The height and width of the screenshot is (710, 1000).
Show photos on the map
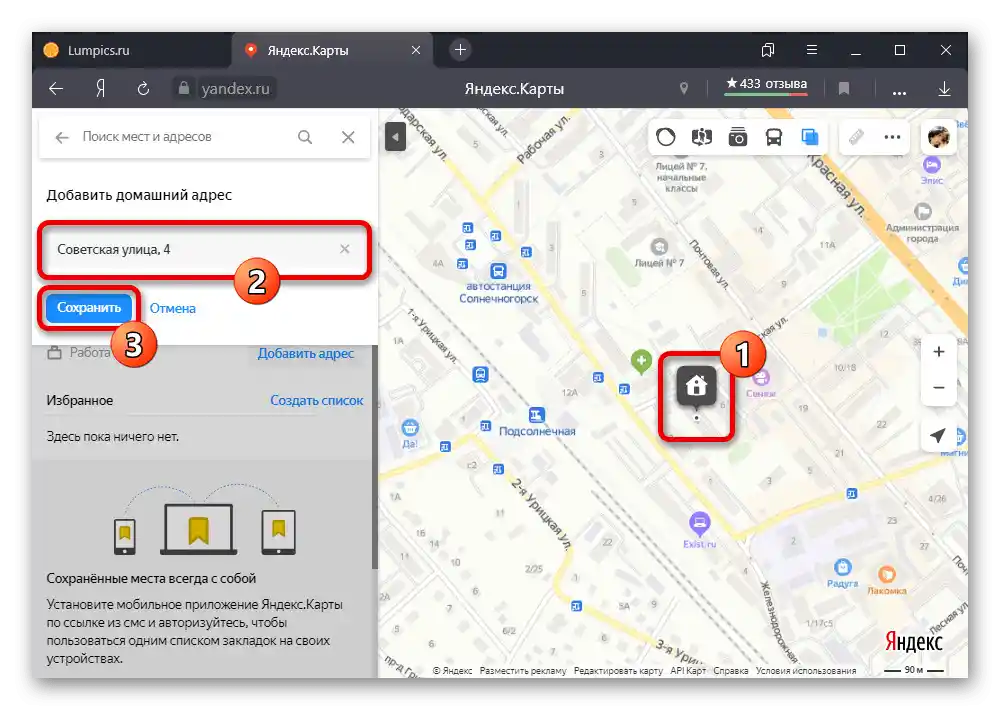[738, 137]
